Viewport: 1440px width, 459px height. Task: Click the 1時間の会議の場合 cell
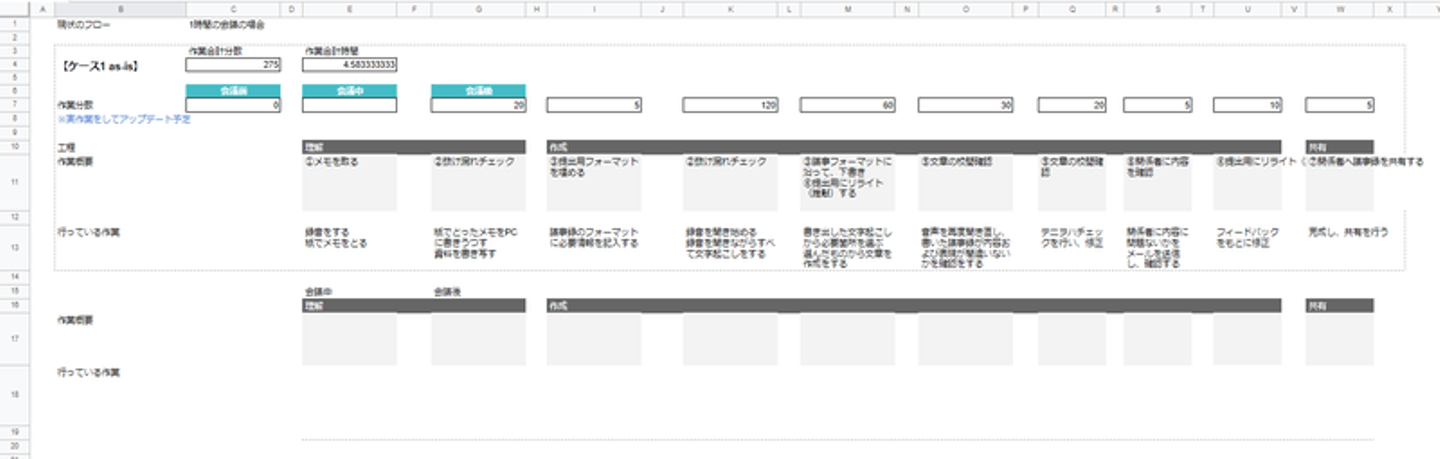[226, 23]
